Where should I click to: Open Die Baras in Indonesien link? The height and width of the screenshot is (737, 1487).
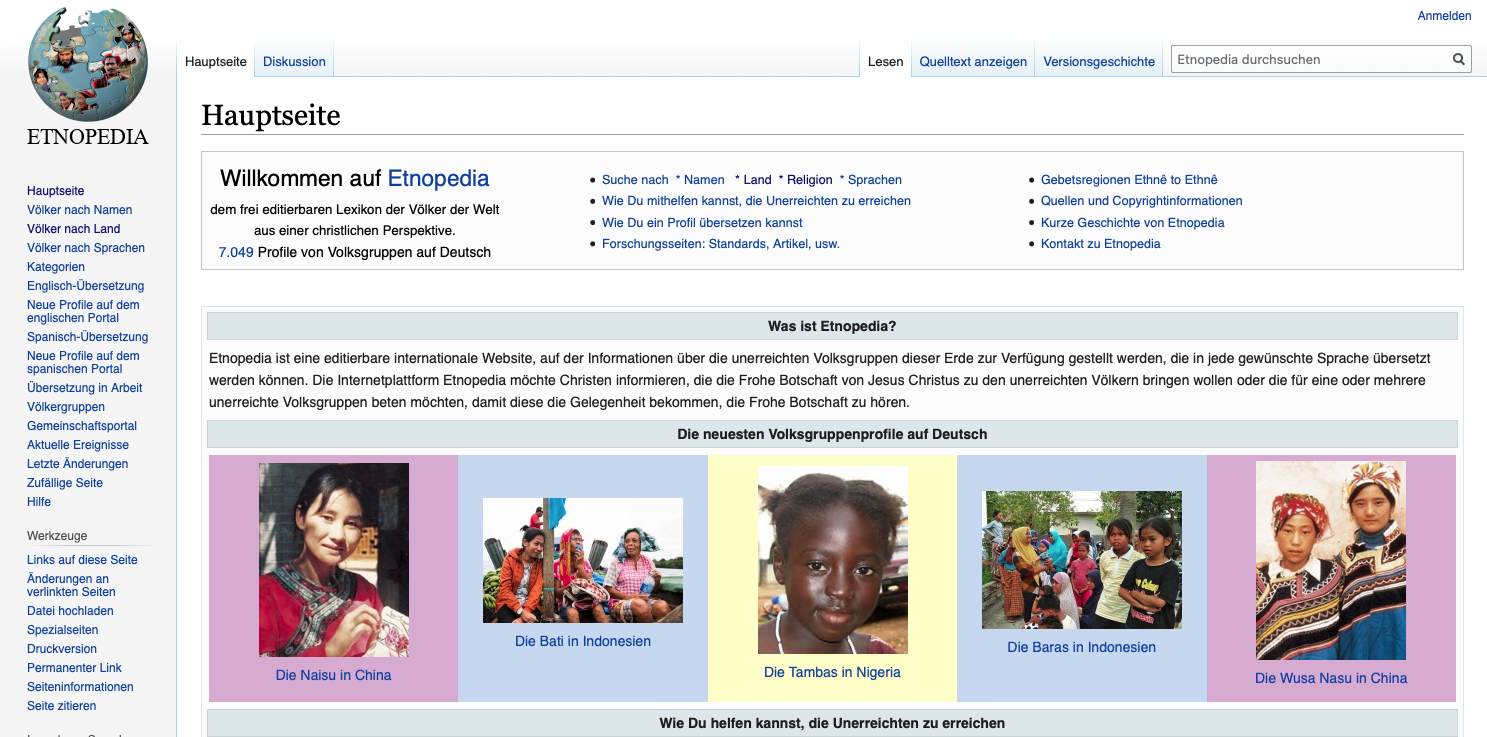1082,647
